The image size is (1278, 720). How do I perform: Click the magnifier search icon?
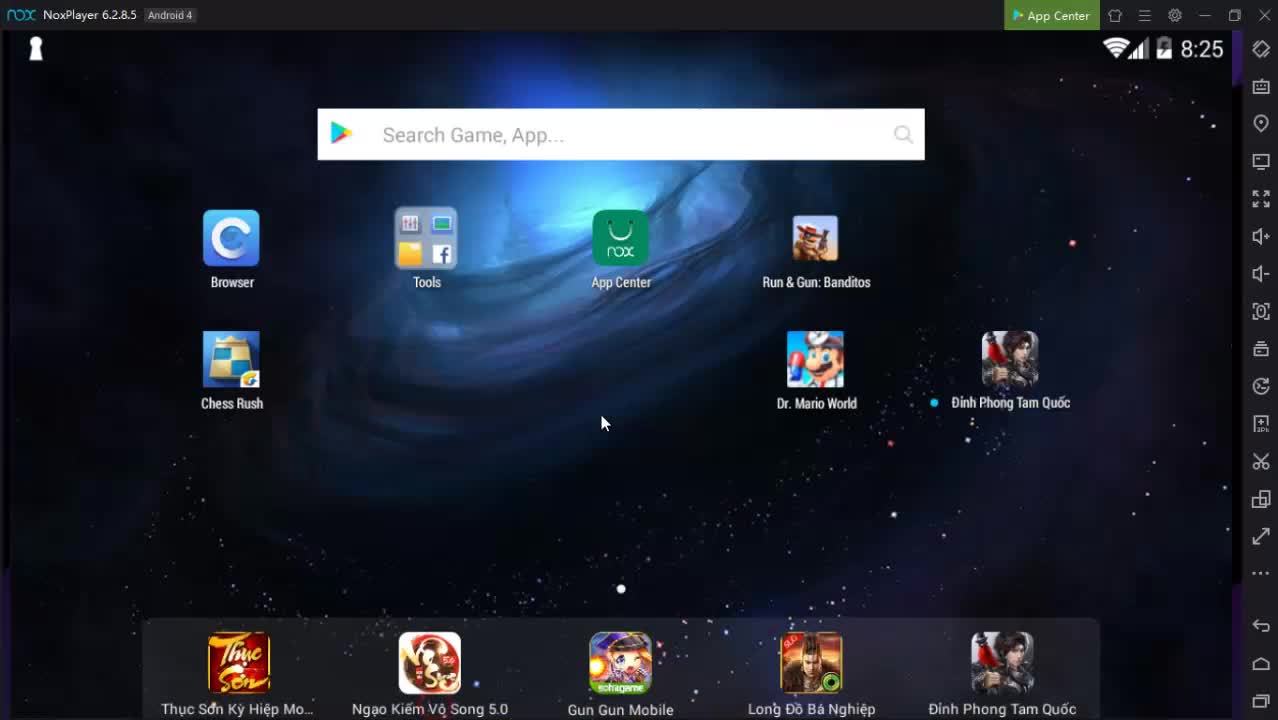[903, 134]
